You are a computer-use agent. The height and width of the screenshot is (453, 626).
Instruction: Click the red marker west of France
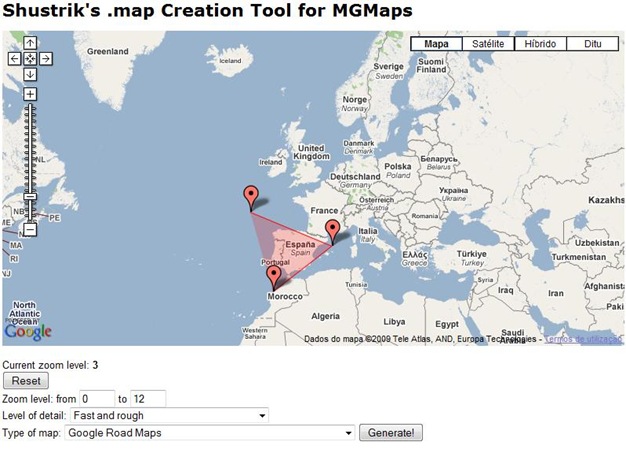tap(251, 198)
